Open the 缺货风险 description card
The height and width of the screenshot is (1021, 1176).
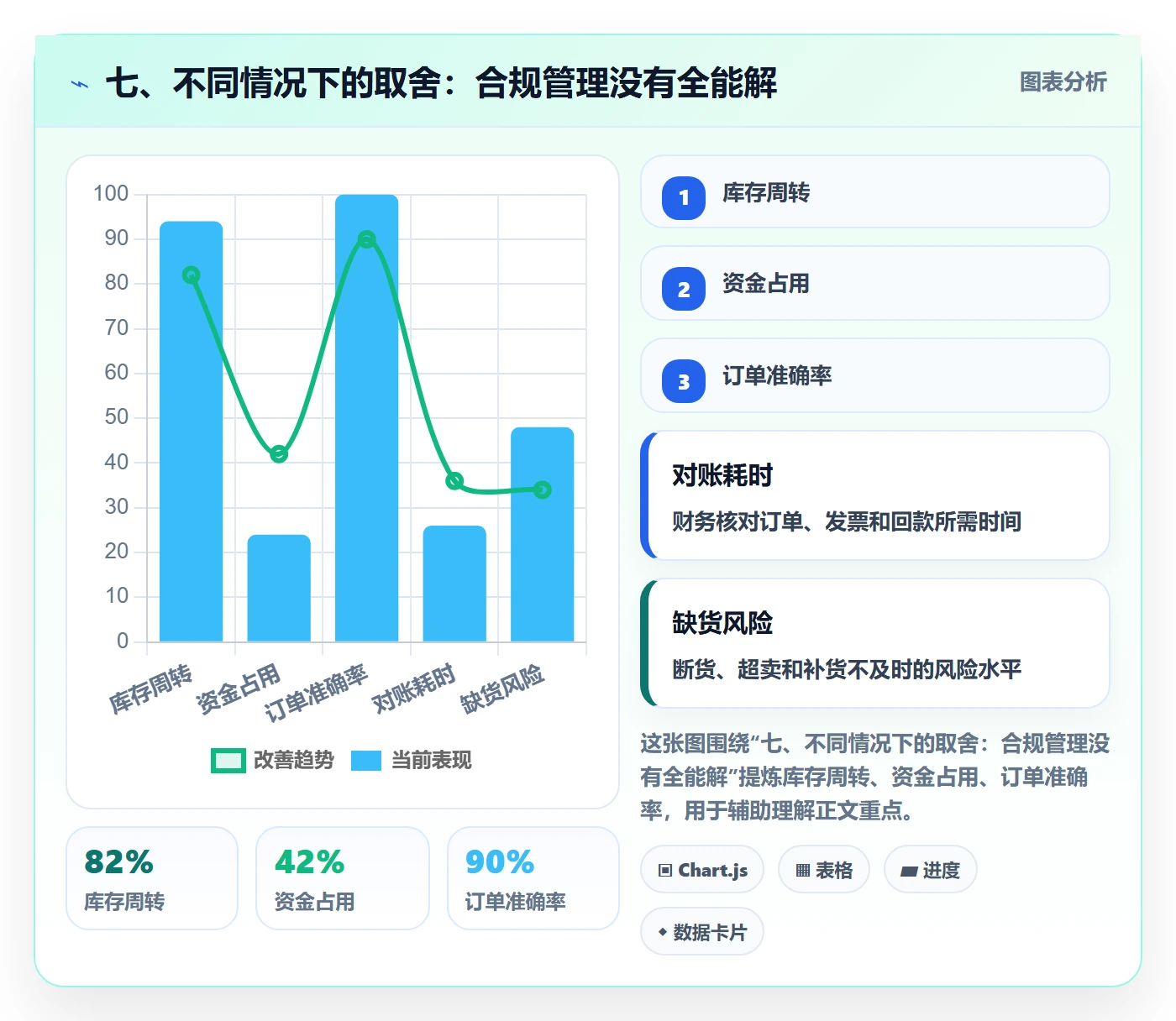pos(874,643)
